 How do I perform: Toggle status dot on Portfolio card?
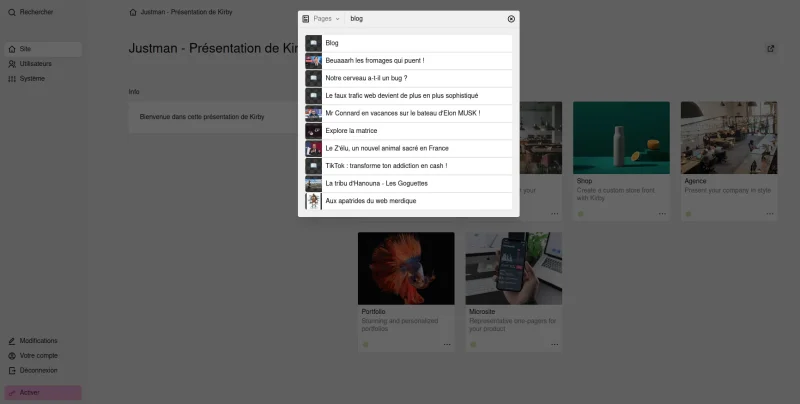click(x=365, y=345)
